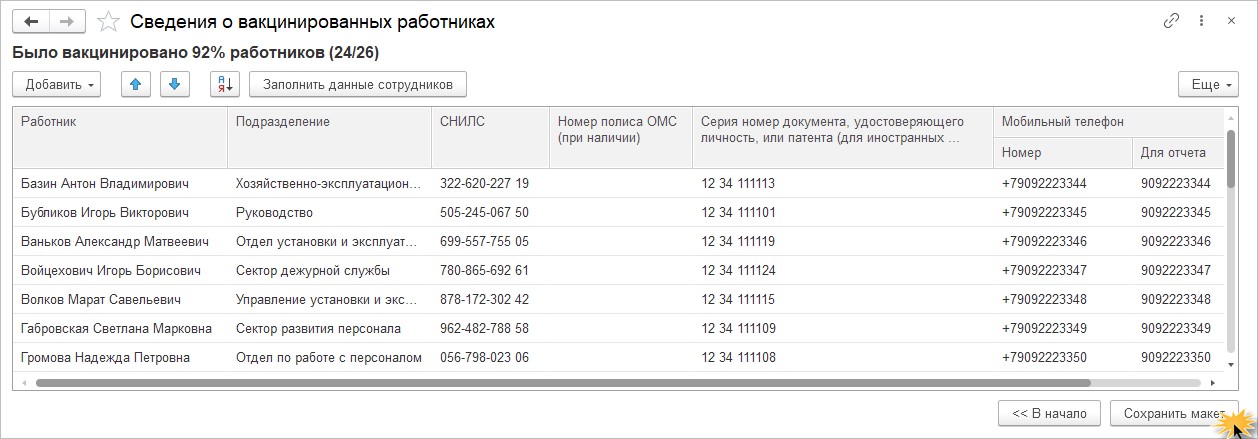Click SNILS cell 505-245-067 50
1258x439 pixels.
[491, 212]
